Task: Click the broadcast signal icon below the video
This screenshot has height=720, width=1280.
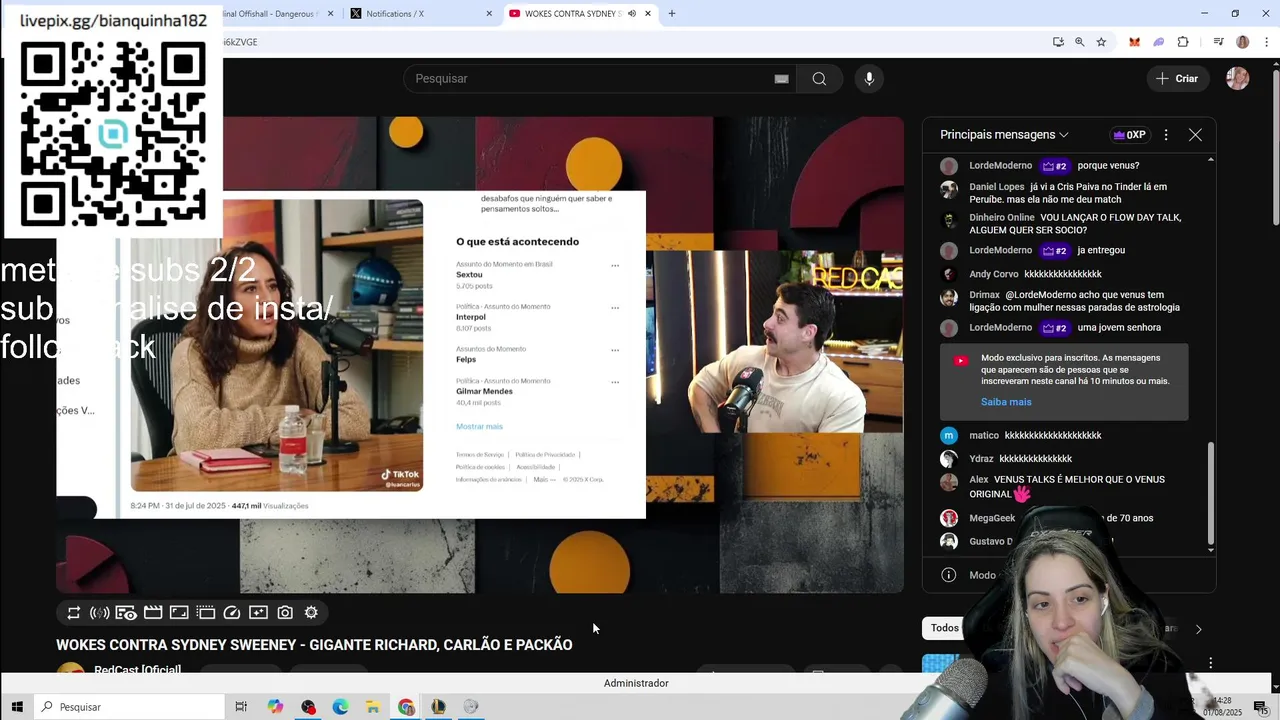Action: pos(99,613)
